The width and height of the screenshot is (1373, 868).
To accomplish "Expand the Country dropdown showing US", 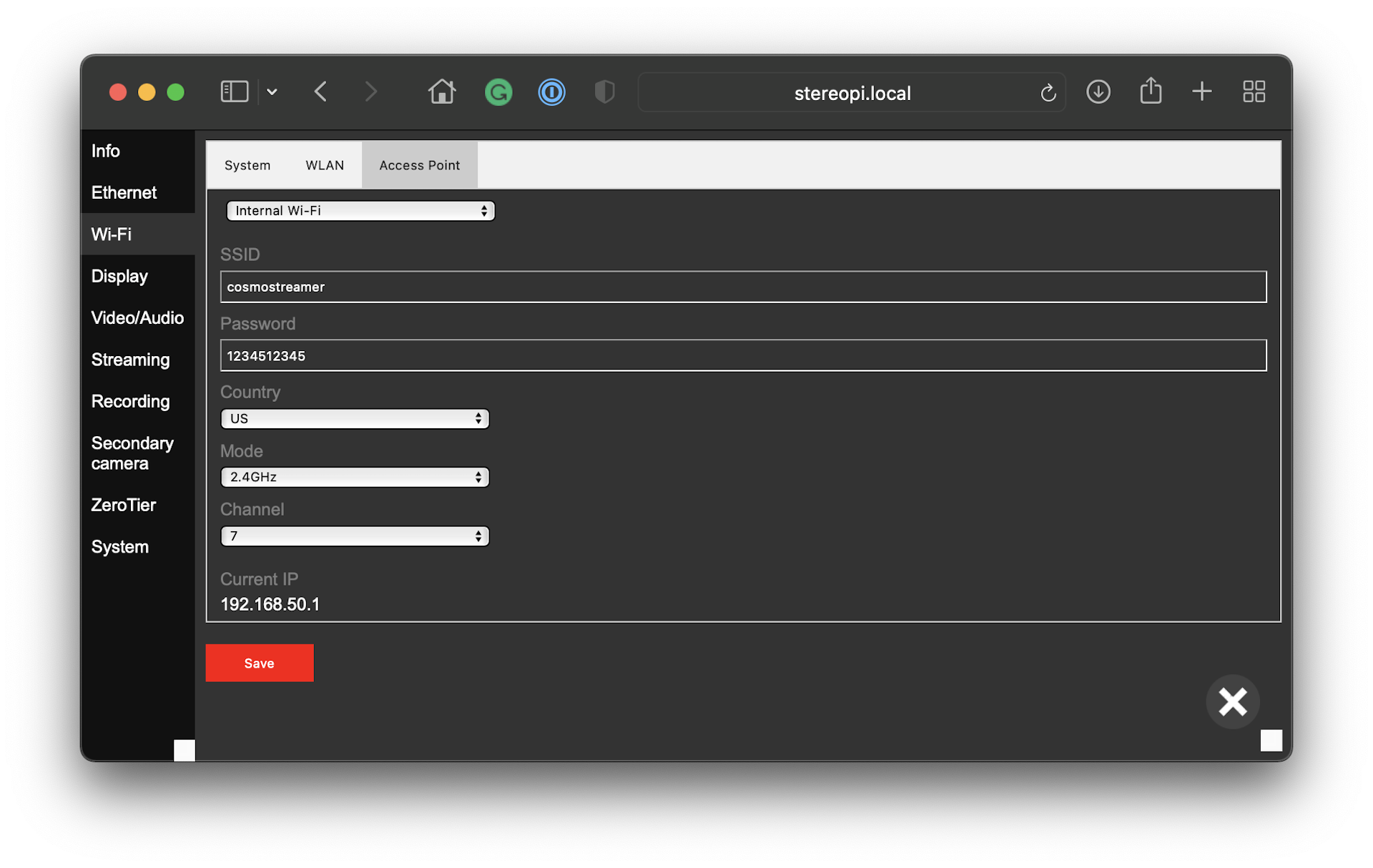I will [355, 419].
